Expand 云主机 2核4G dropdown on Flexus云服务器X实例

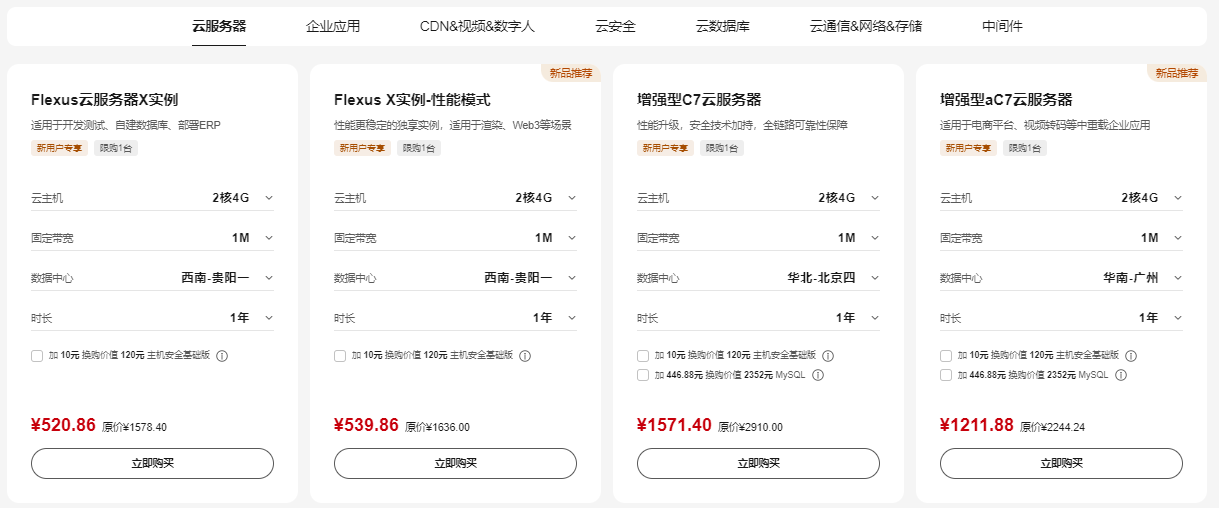pyautogui.click(x=152, y=198)
